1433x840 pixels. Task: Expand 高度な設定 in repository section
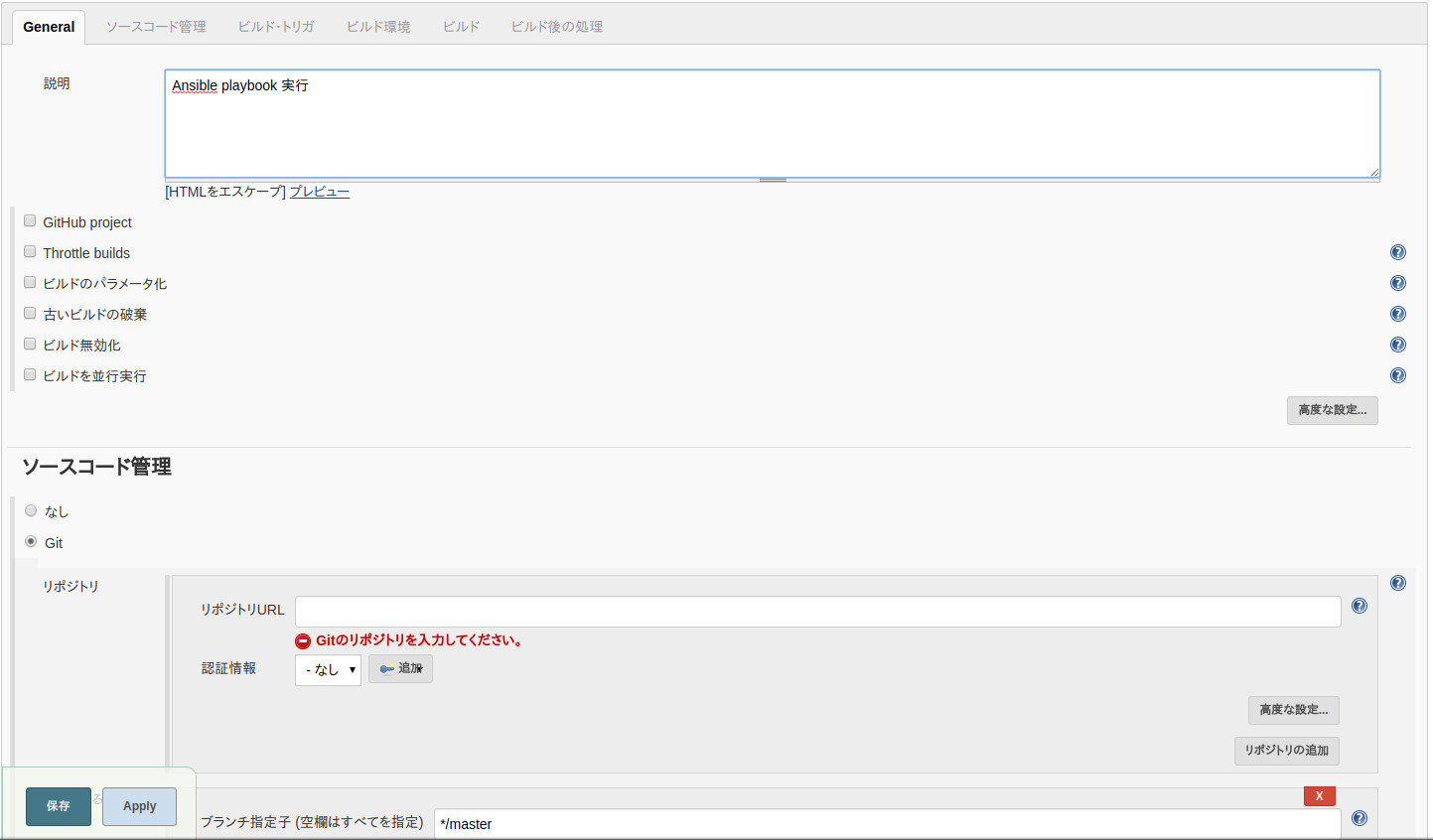1293,710
